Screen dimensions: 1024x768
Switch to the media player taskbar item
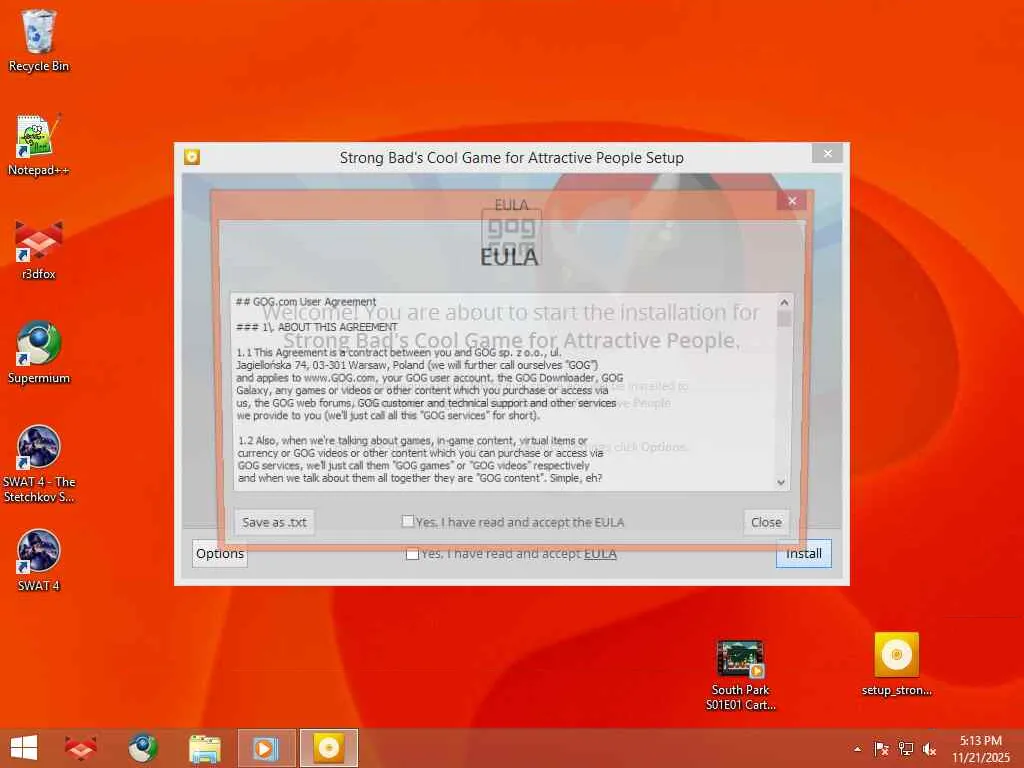tap(266, 748)
